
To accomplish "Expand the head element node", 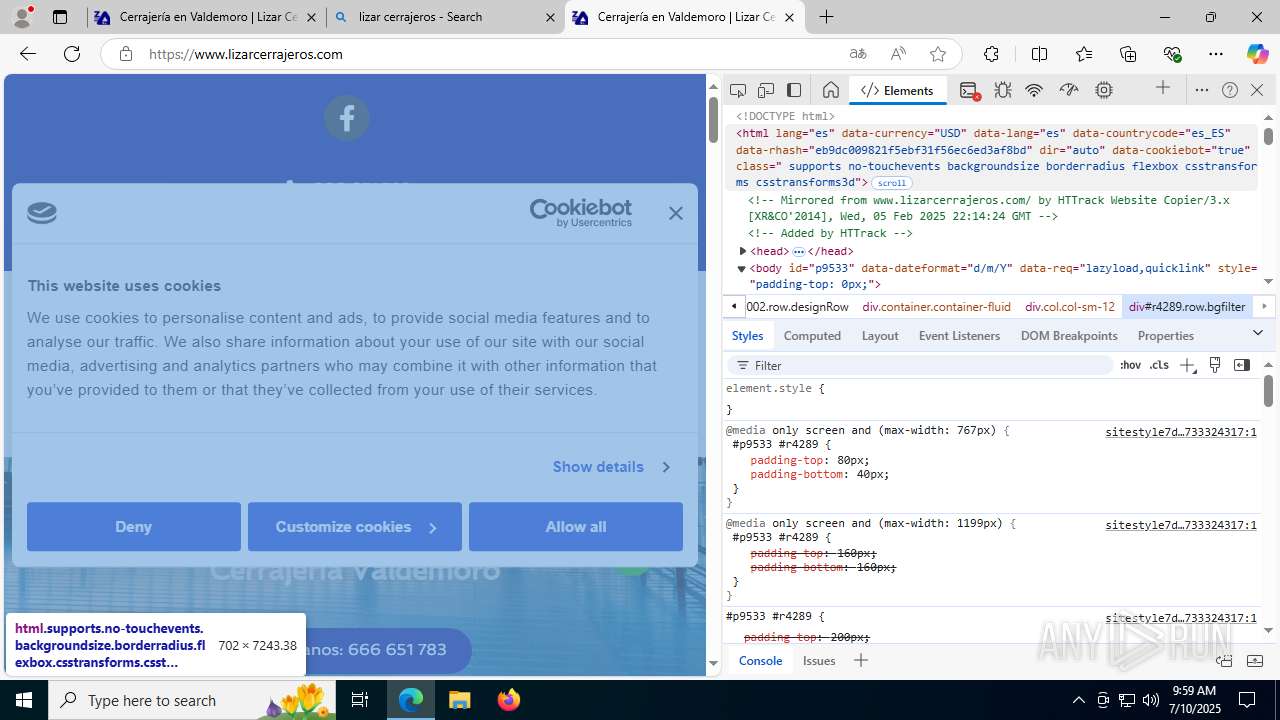I will point(742,251).
